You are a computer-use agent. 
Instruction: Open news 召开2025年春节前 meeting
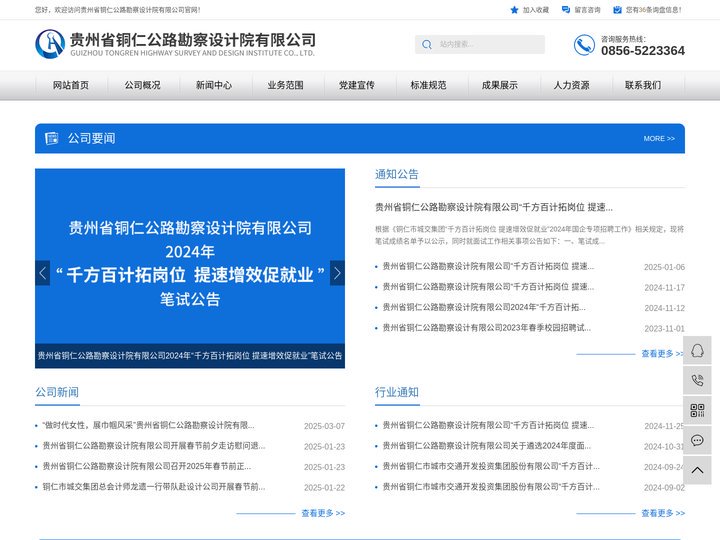coord(146,467)
